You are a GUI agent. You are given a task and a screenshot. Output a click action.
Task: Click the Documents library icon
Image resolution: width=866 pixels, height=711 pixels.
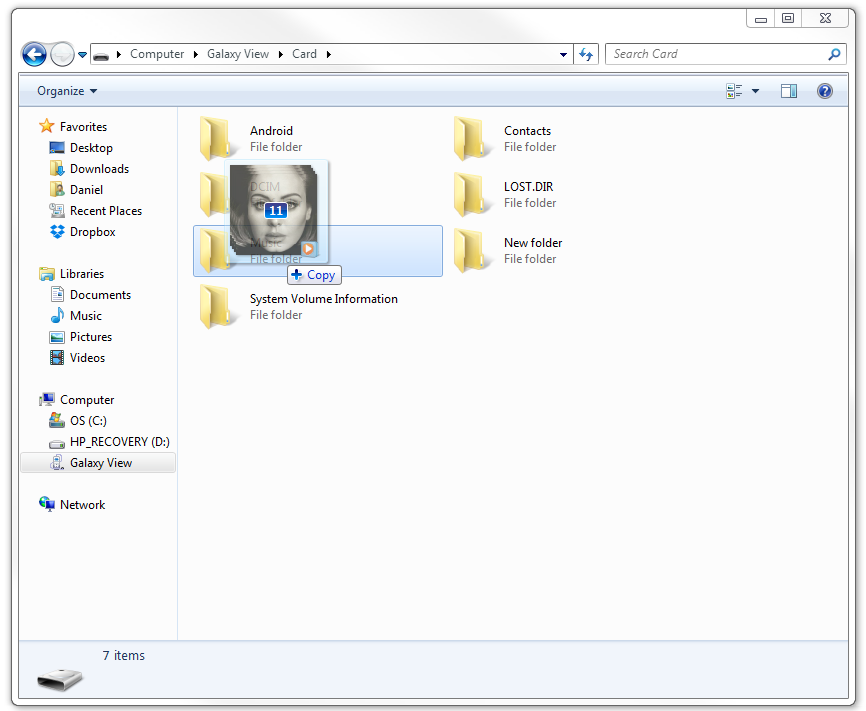coord(57,294)
